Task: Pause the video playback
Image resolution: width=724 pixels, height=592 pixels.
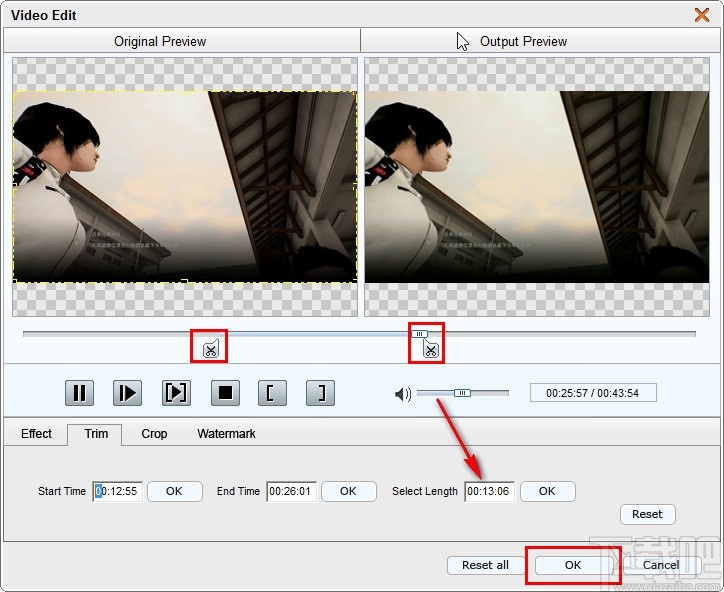Action: coord(79,393)
